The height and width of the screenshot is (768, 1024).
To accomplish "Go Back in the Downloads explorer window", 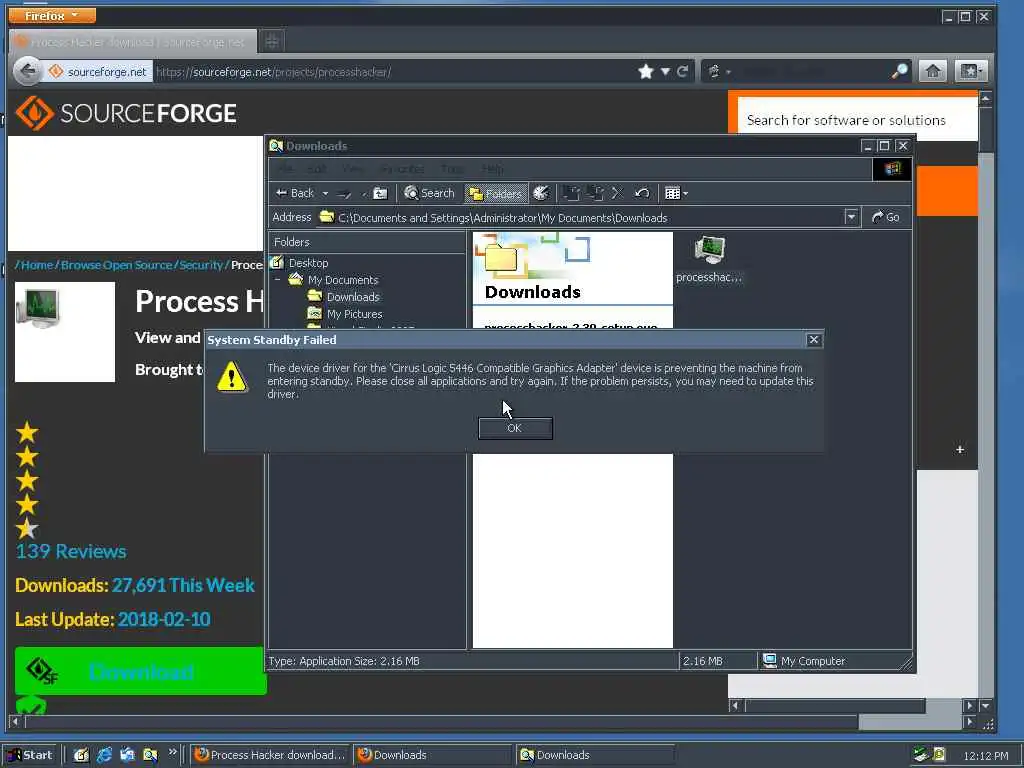I will [295, 193].
